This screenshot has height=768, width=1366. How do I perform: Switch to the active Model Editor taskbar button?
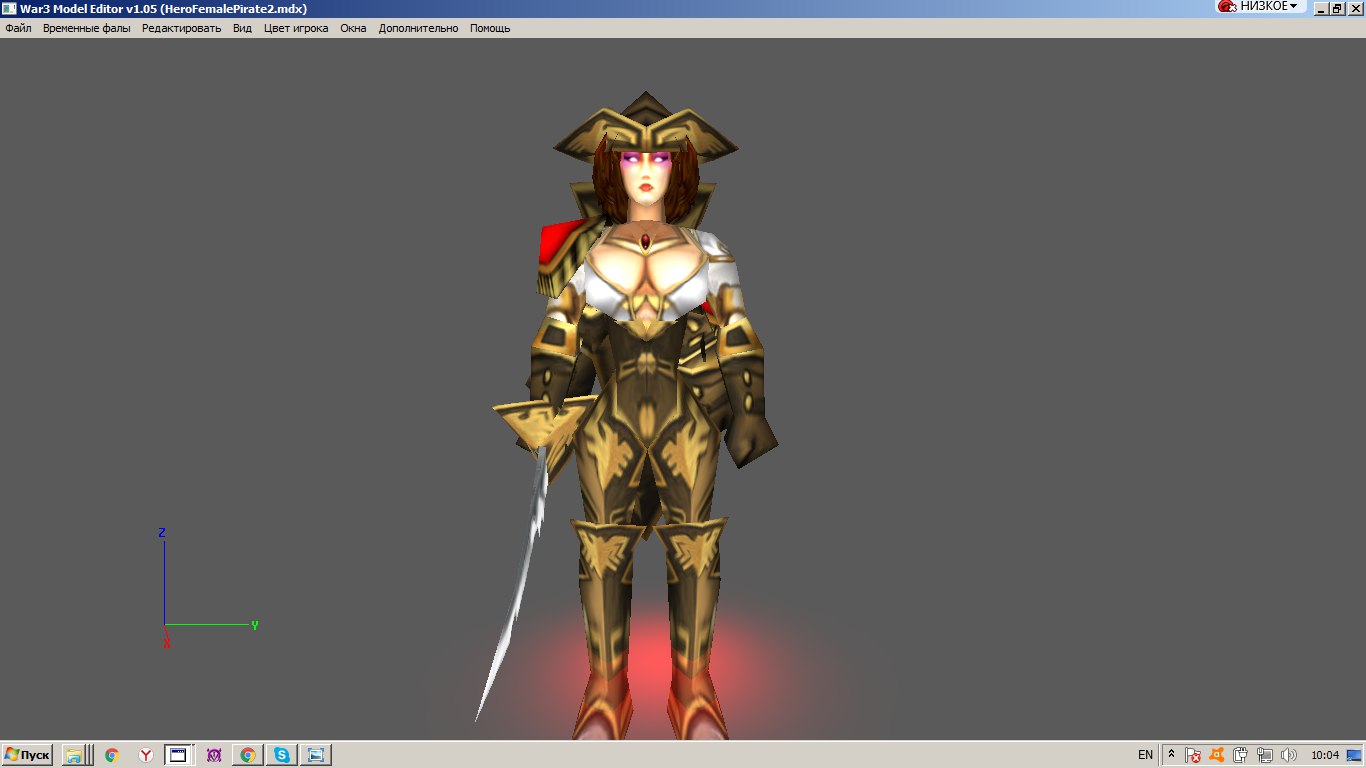(179, 755)
